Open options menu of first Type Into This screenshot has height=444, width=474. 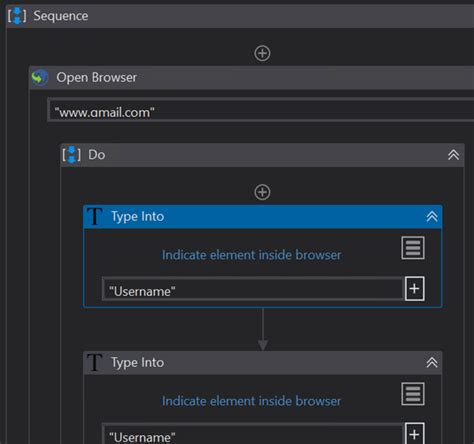point(413,248)
